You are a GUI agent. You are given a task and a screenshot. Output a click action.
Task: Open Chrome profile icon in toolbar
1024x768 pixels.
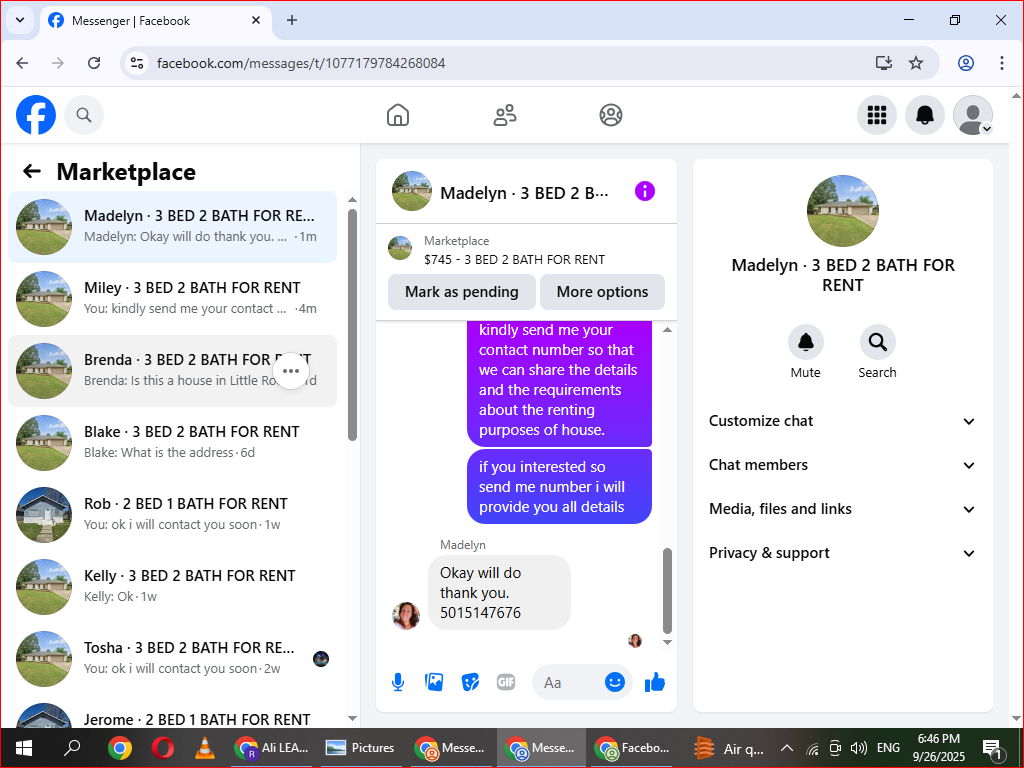tap(966, 63)
